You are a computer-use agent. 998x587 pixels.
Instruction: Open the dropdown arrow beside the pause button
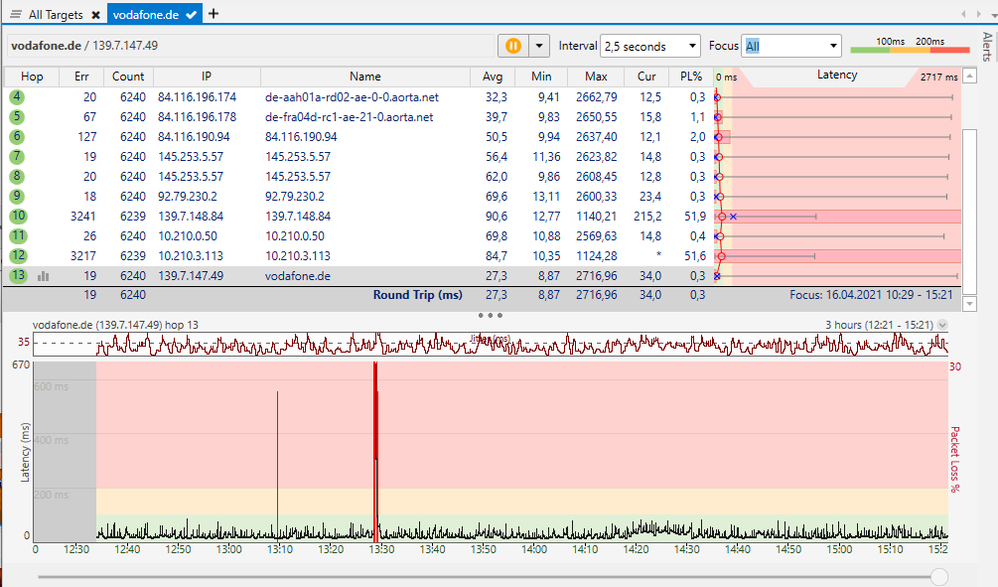[x=540, y=46]
